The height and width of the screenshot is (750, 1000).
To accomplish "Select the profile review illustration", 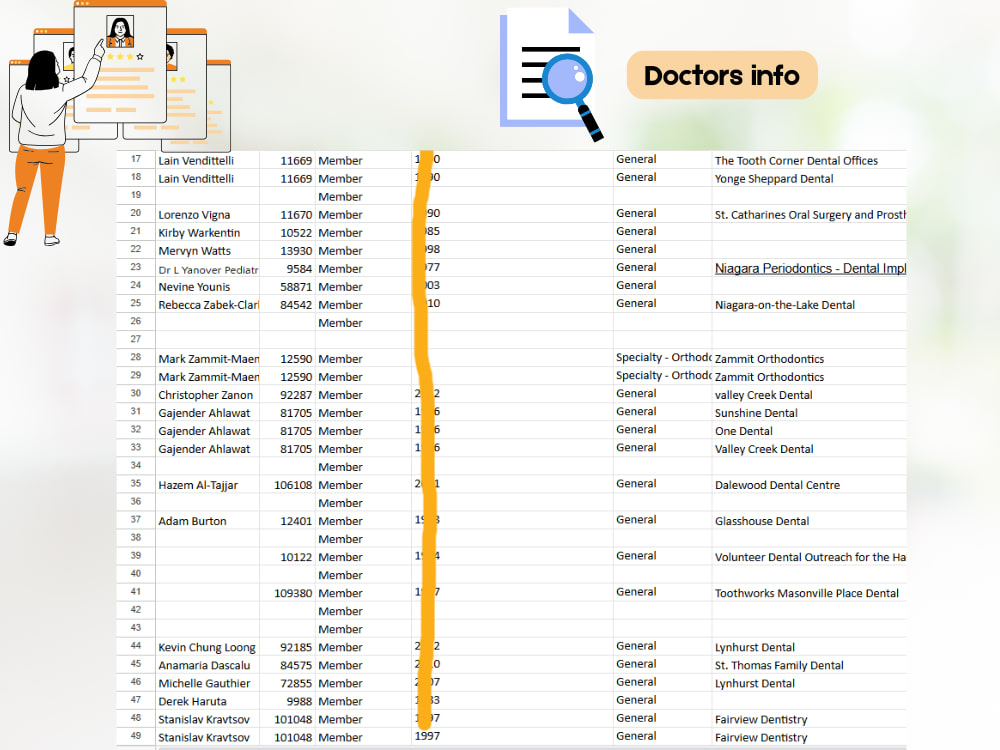I will (117, 122).
